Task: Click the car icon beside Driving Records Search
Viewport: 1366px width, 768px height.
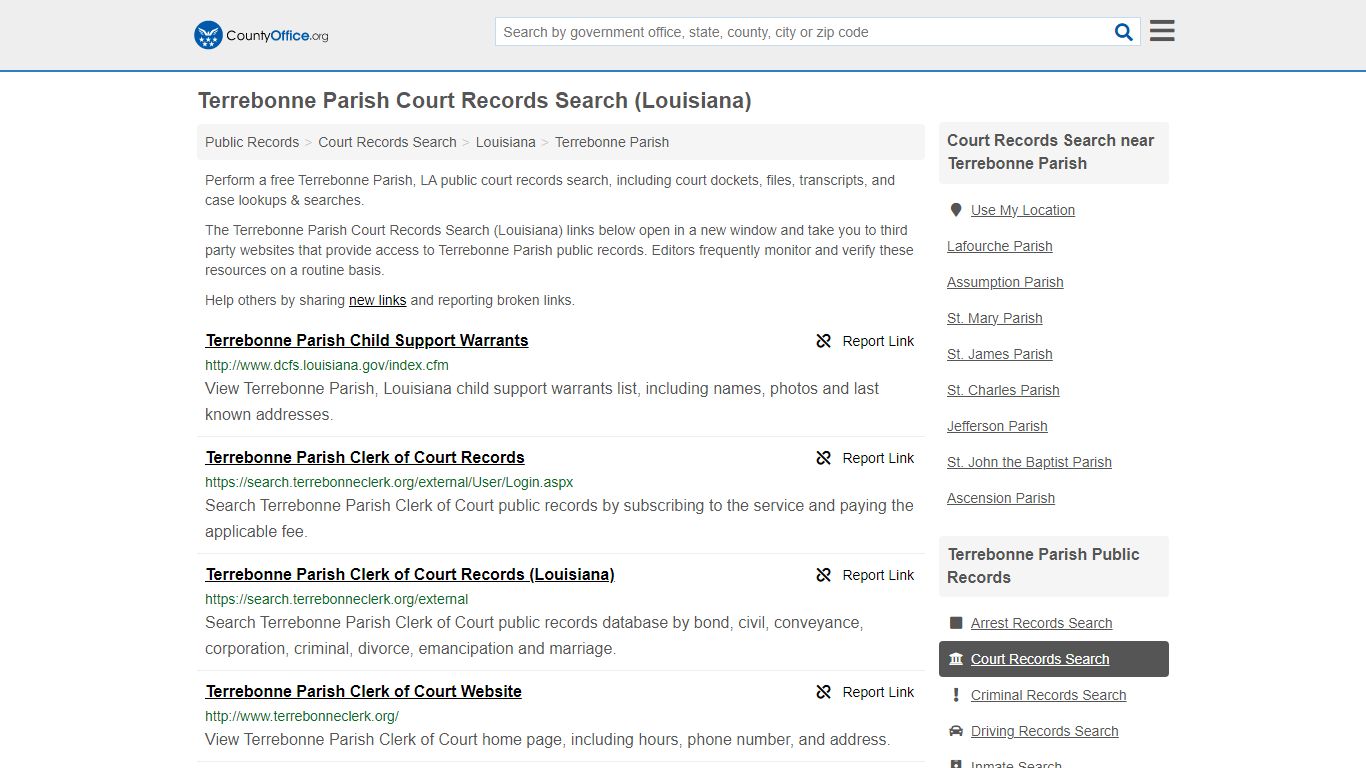Action: coord(956,731)
